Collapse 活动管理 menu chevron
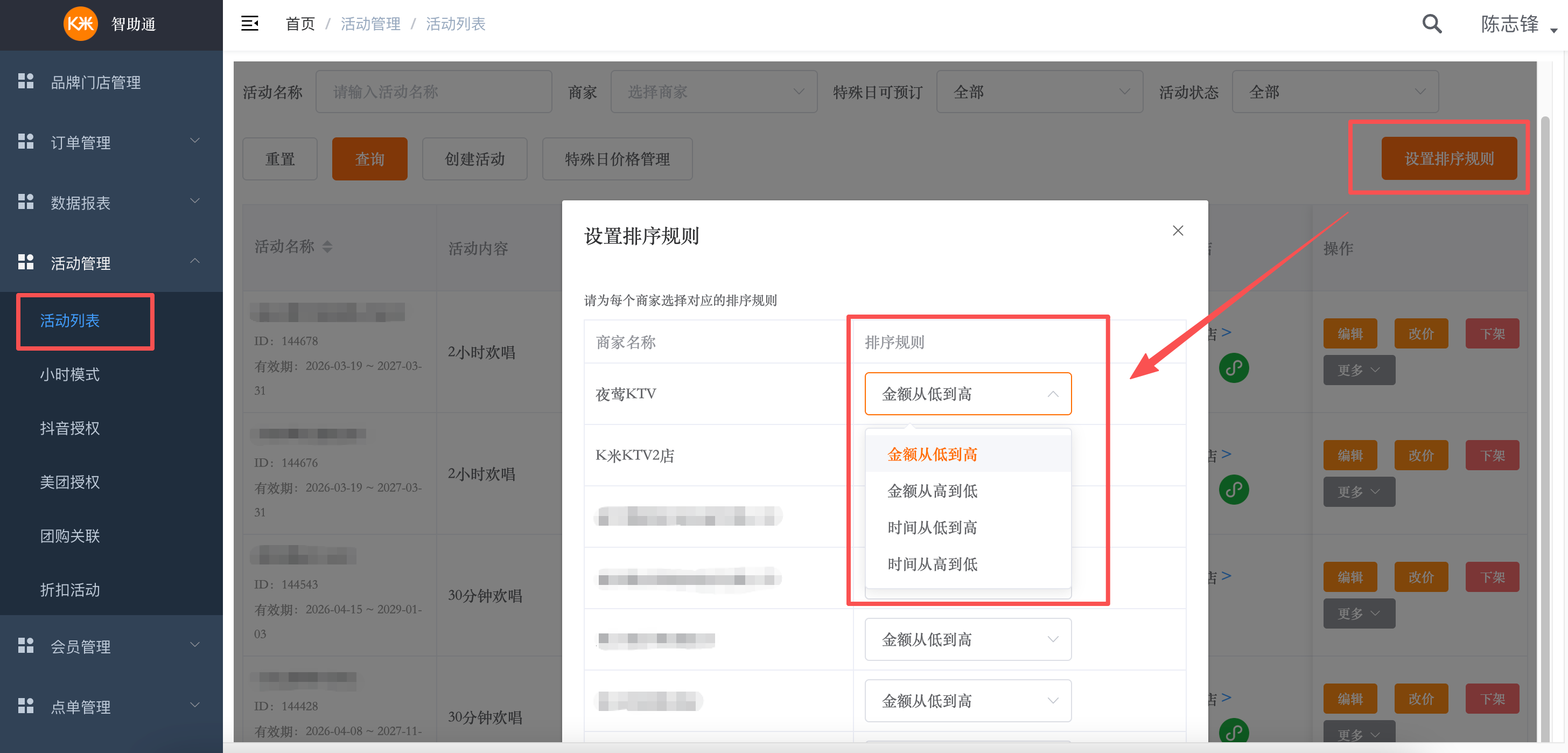Viewport: 1568px width, 753px height. 195,262
